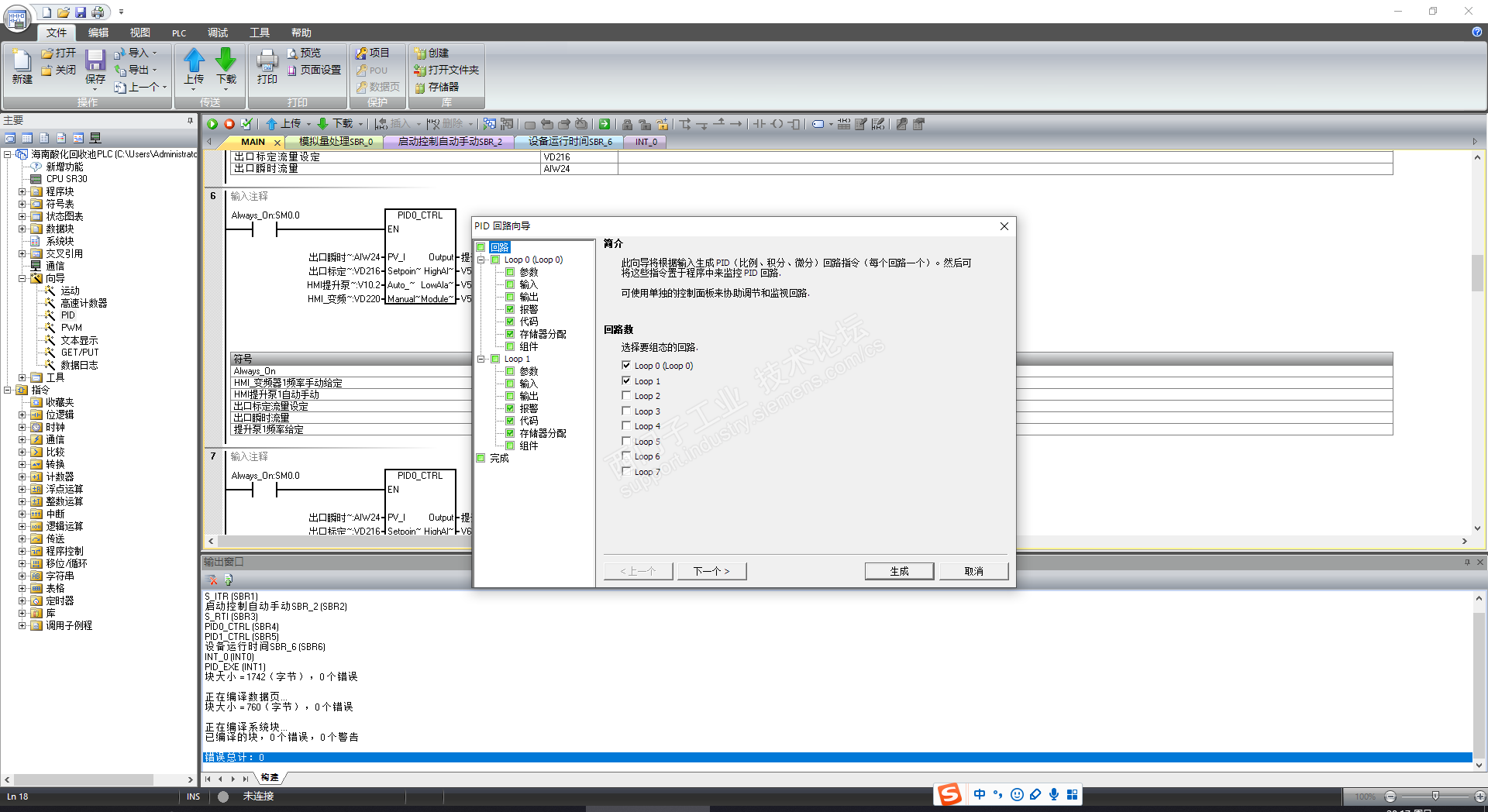Click the 生成 button in wizard
The width and height of the screenshot is (1488, 812).
click(x=899, y=571)
